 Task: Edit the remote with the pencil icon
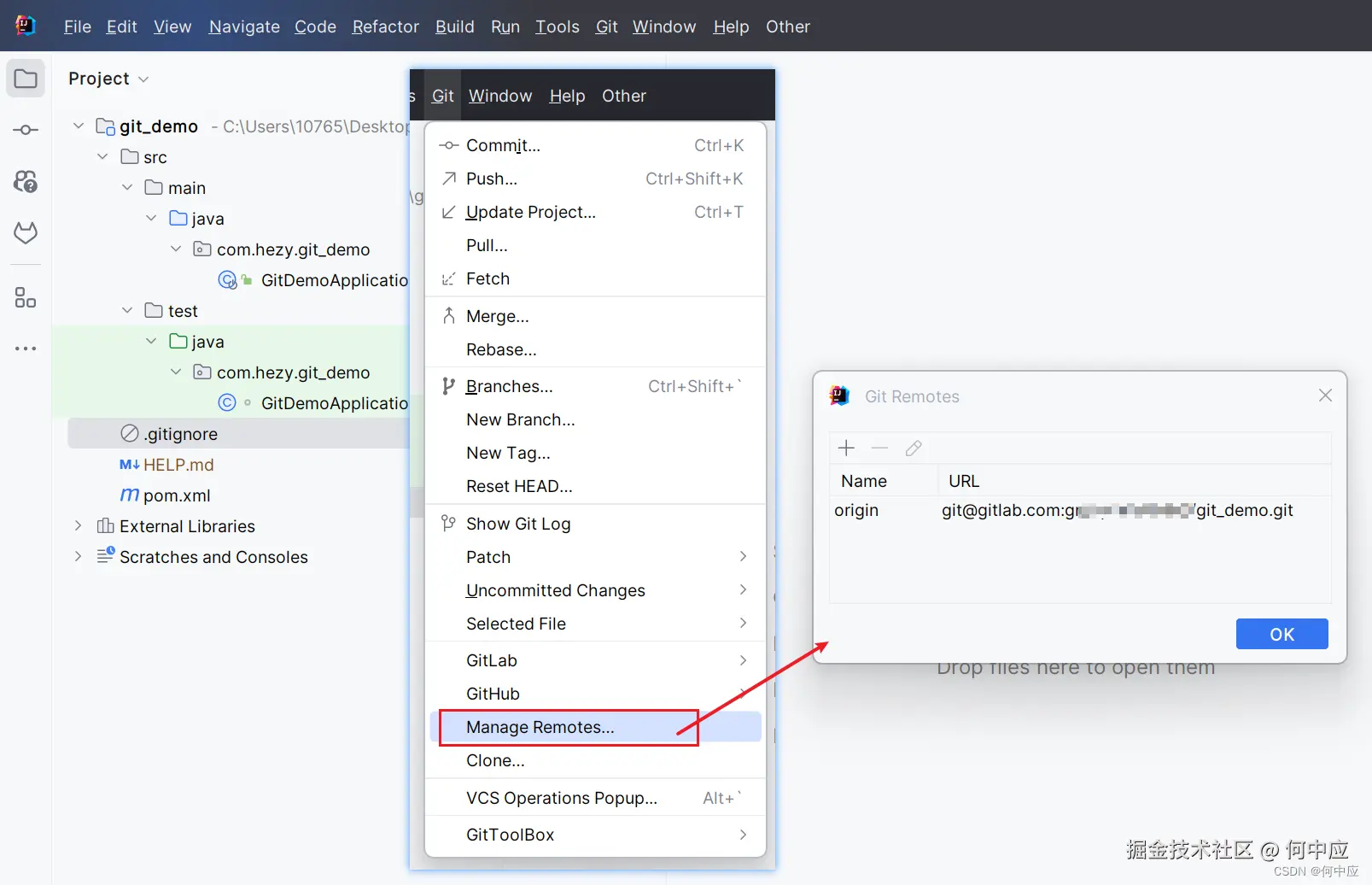coord(914,448)
